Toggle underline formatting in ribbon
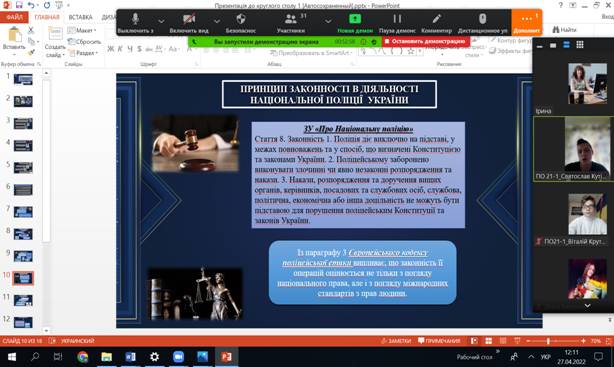Image resolution: width=614 pixels, height=367 pixels. coord(130,49)
